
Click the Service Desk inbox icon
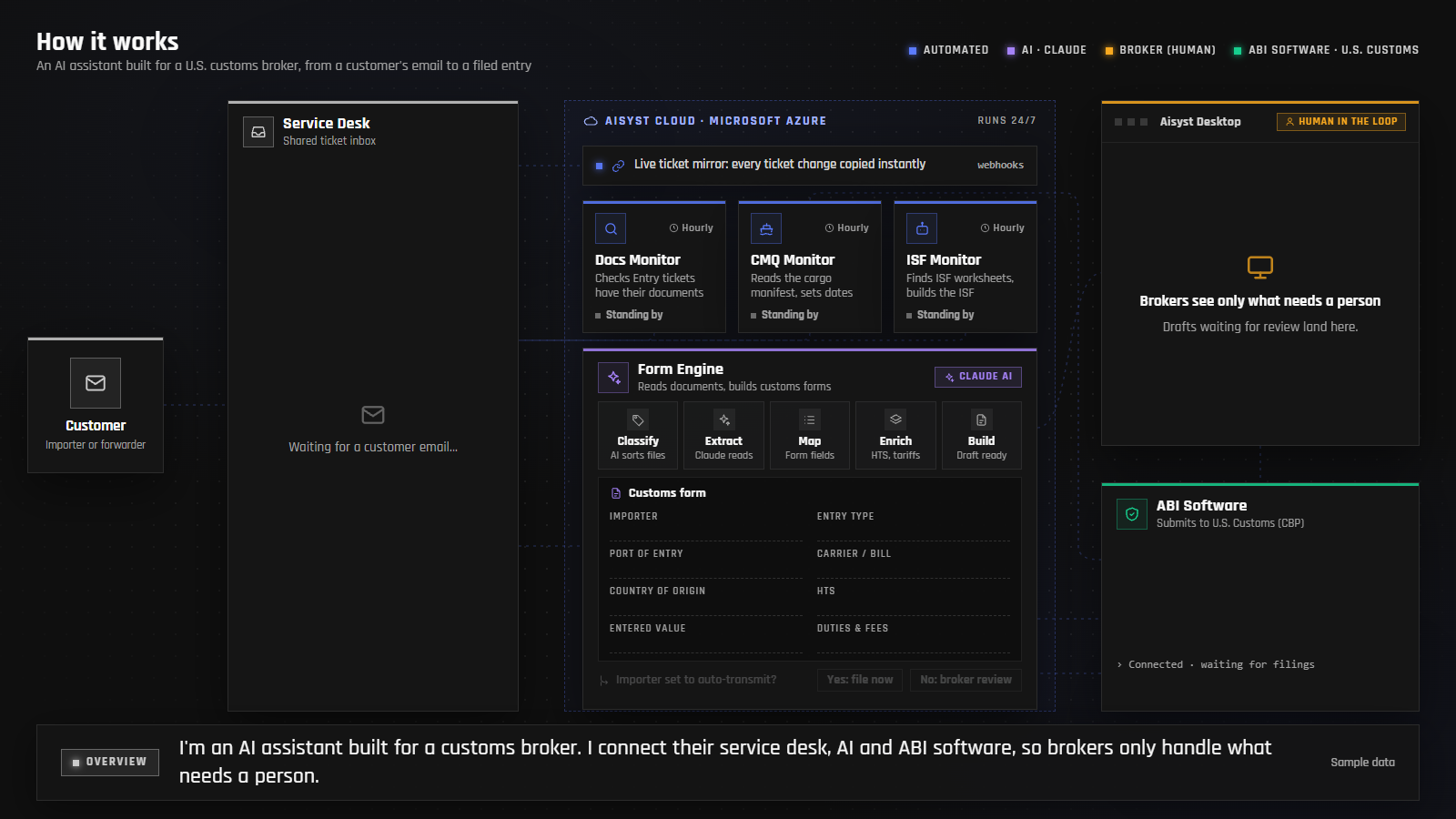pos(258,132)
